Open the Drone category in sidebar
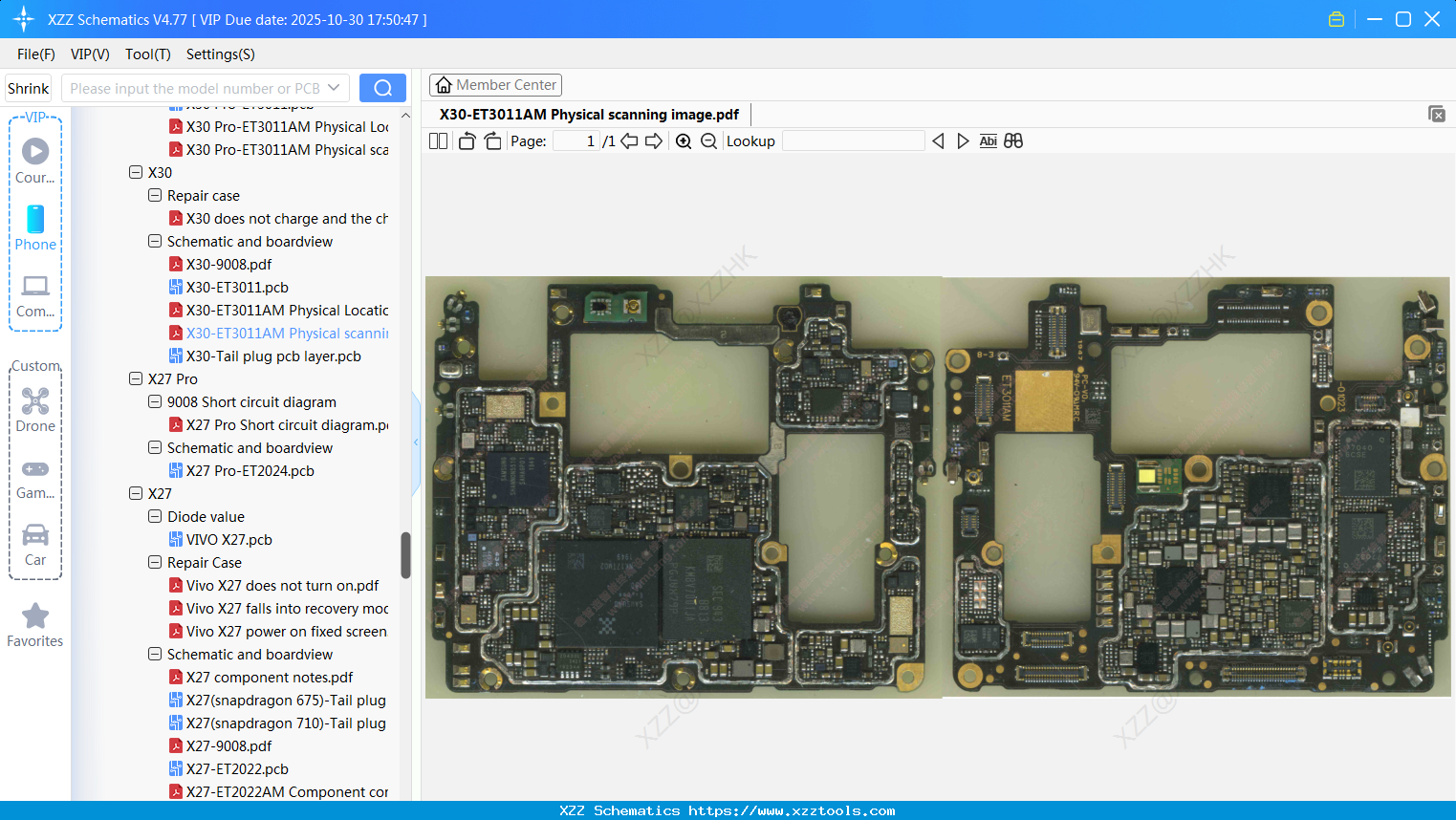The height and width of the screenshot is (820, 1456). tap(35, 410)
